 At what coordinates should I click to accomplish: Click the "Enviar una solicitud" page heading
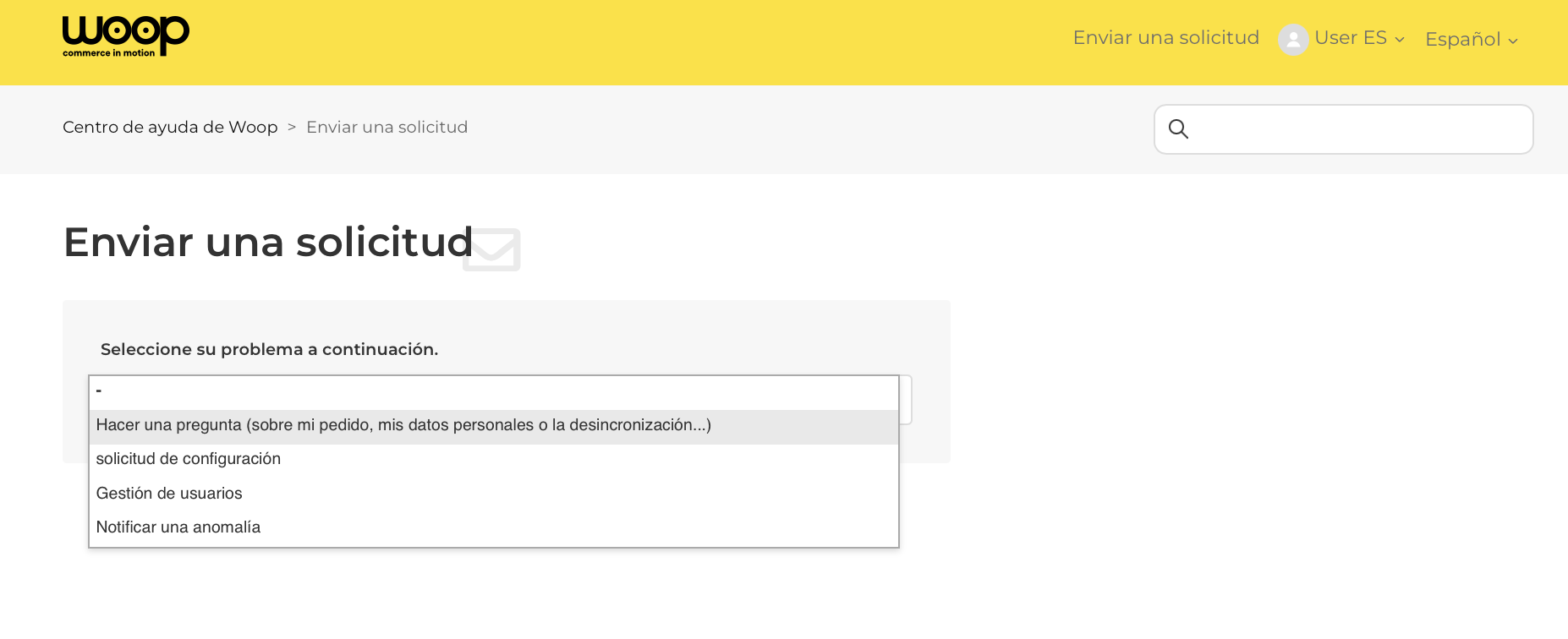[268, 242]
